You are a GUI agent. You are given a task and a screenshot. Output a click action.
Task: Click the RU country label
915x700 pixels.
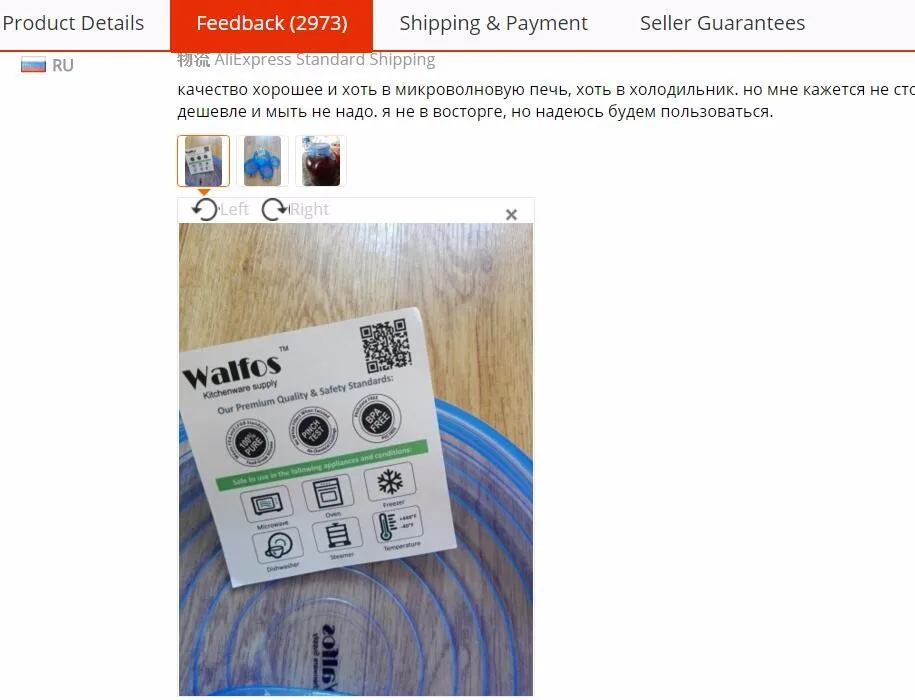click(62, 65)
